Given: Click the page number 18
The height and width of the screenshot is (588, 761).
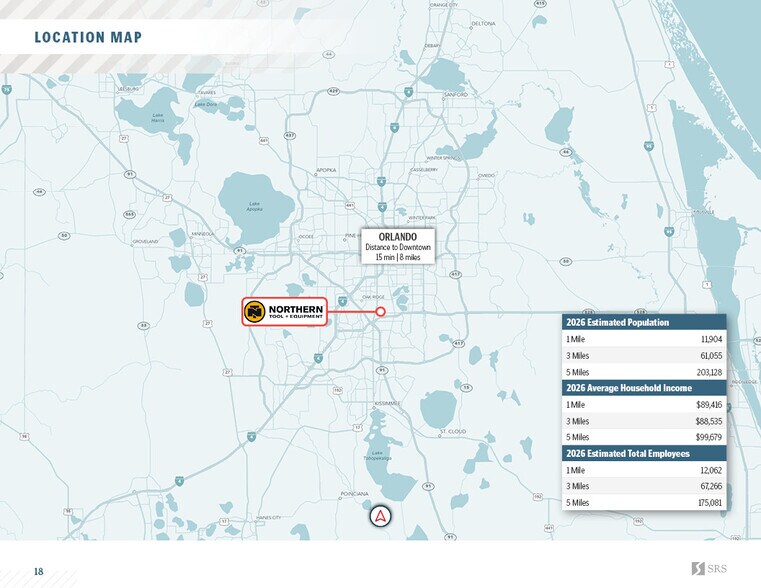Looking at the screenshot, I should click(x=38, y=571).
